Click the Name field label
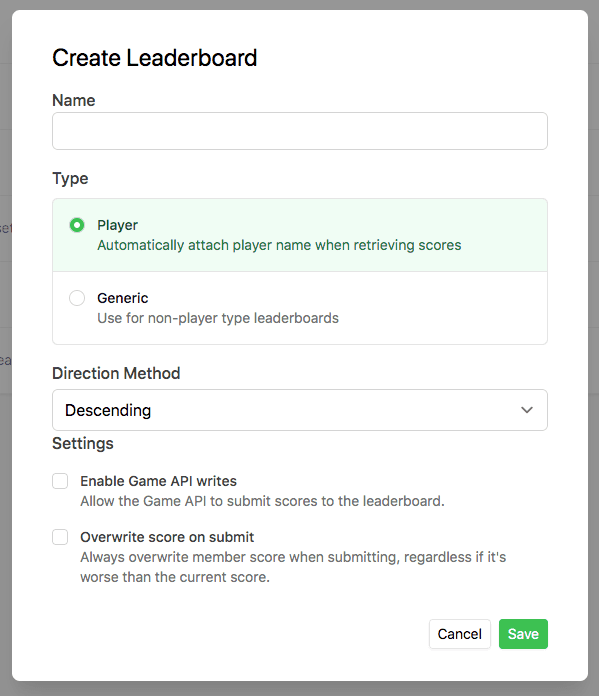The height and width of the screenshot is (696, 599). point(74,100)
